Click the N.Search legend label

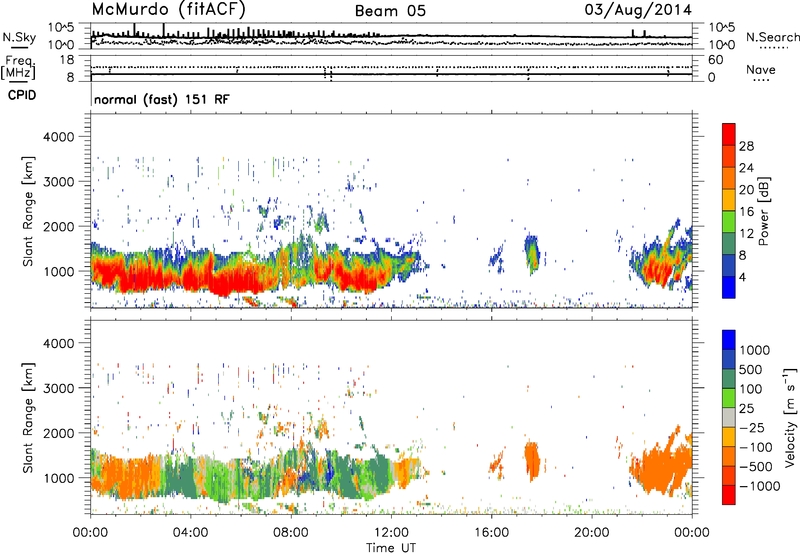click(773, 37)
